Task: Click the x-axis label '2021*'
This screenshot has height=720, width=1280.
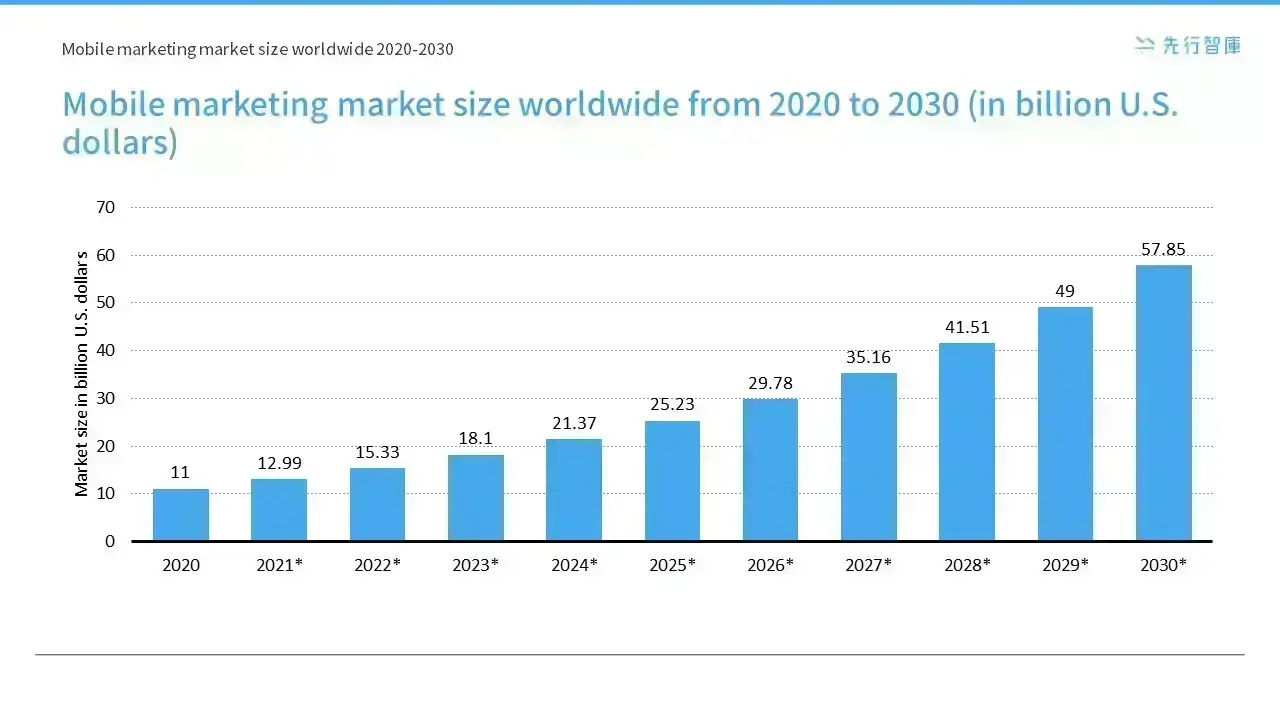Action: (279, 565)
